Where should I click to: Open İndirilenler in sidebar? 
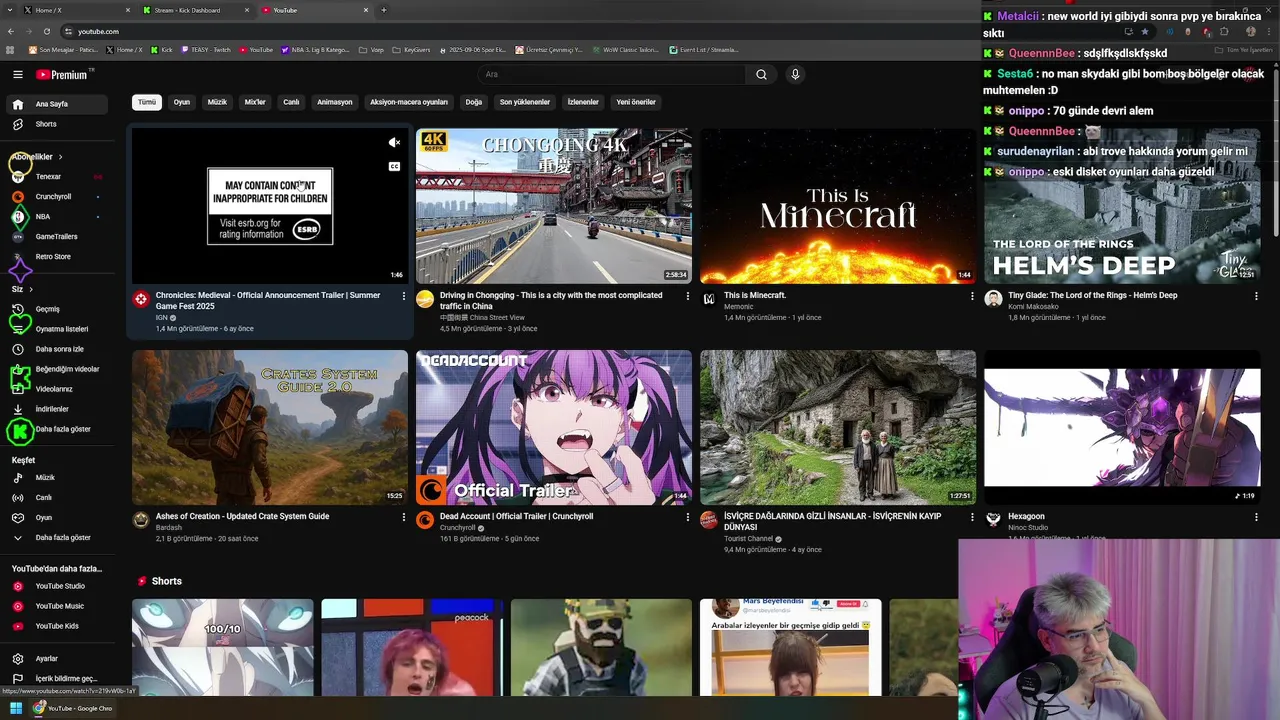[58, 409]
